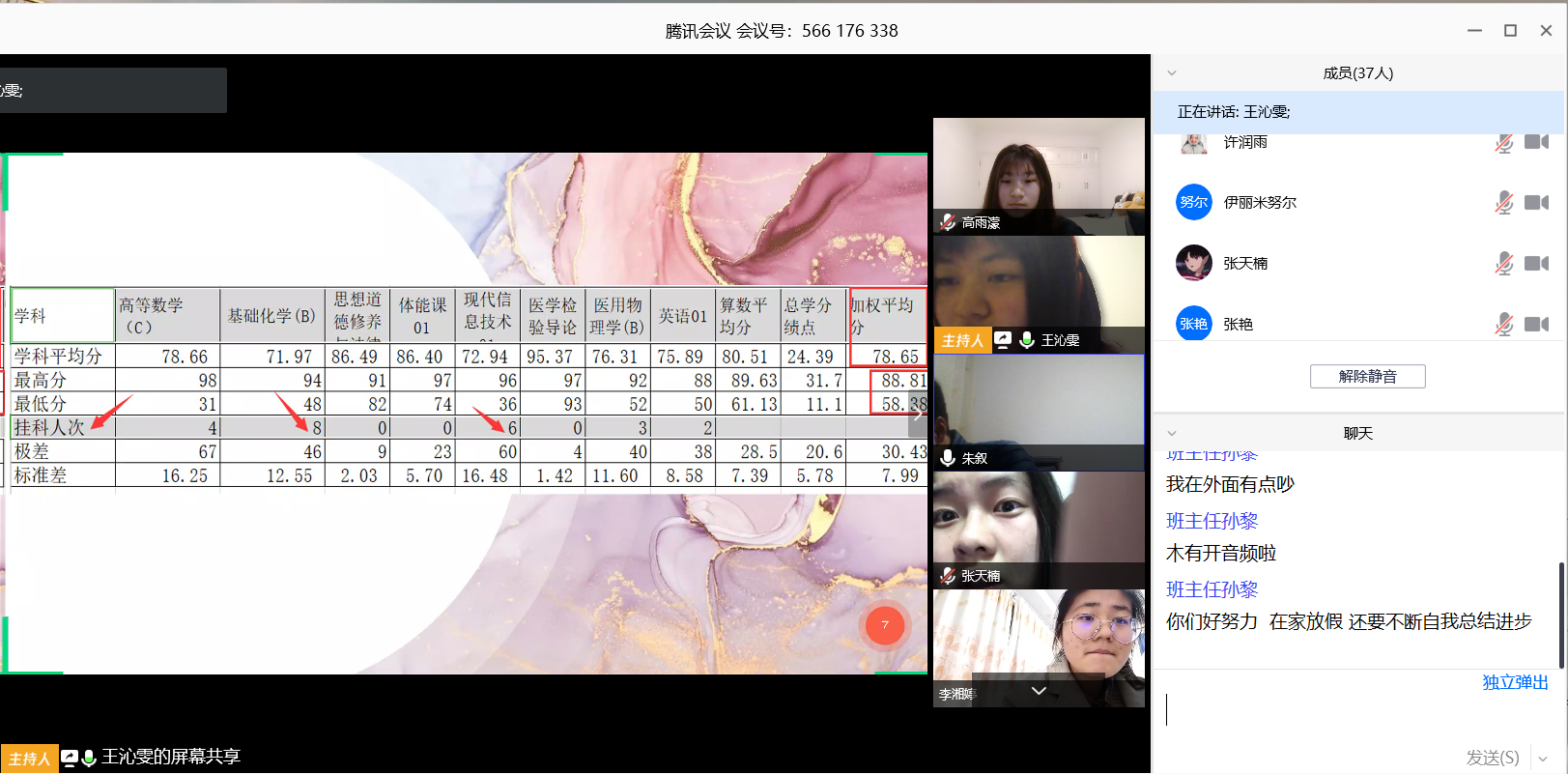Select 朱叙's video thumbnail
The width and height of the screenshot is (1568, 774).
(x=1039, y=413)
